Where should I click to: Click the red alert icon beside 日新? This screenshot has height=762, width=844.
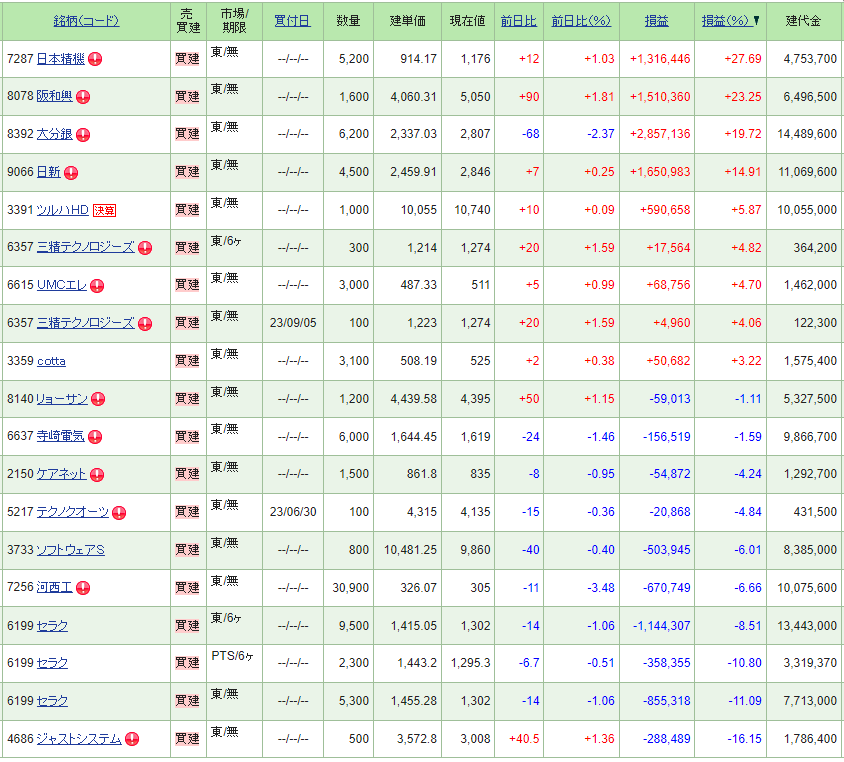click(x=71, y=173)
